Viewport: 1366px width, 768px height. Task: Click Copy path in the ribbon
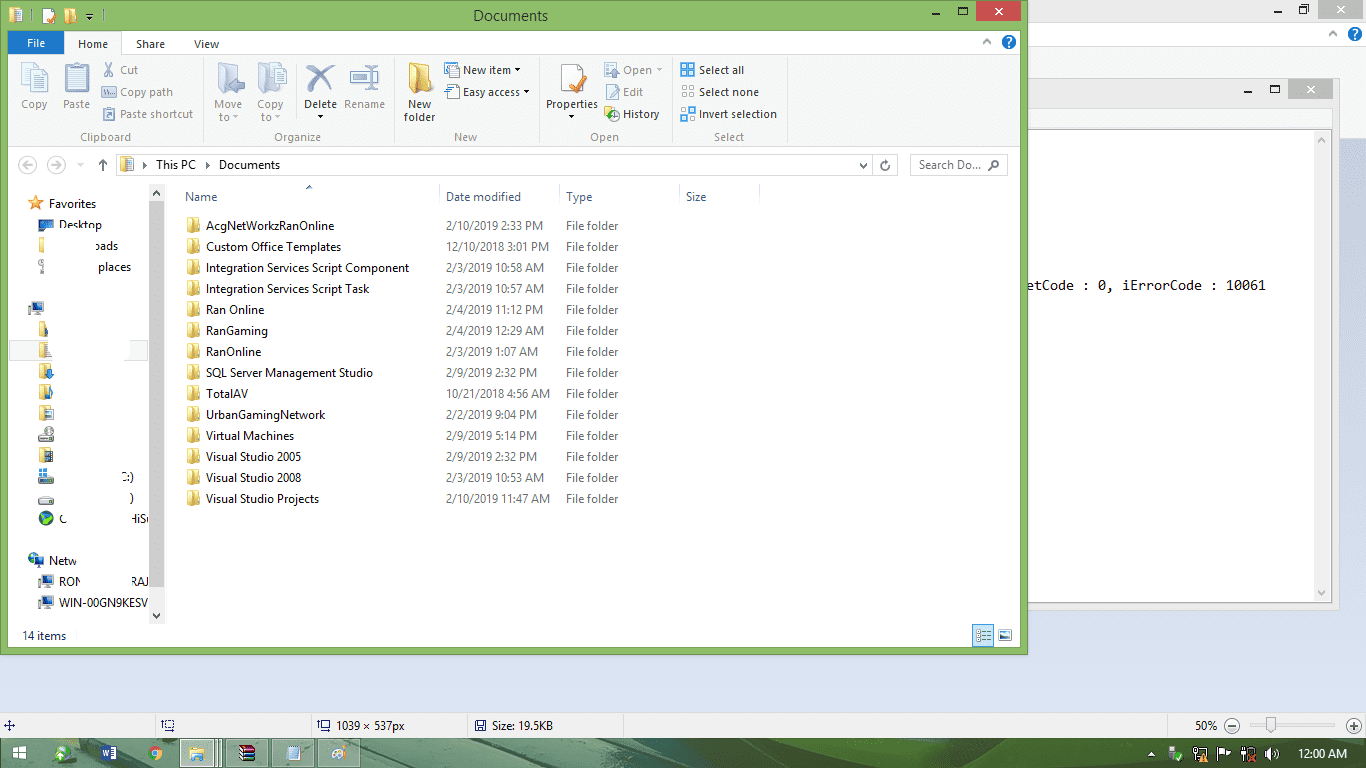[x=138, y=92]
